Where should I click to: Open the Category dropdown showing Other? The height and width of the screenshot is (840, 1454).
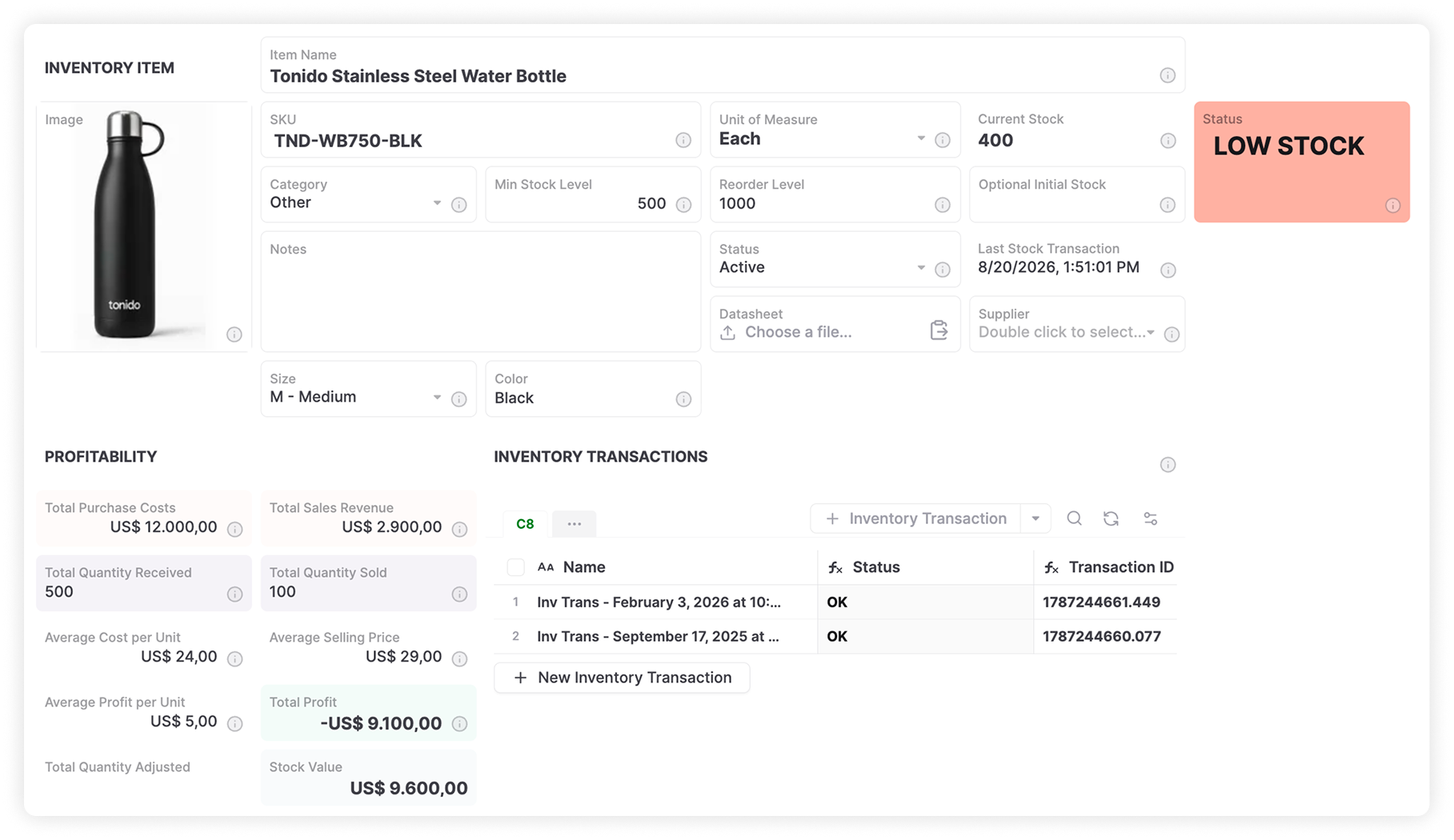pyautogui.click(x=437, y=202)
